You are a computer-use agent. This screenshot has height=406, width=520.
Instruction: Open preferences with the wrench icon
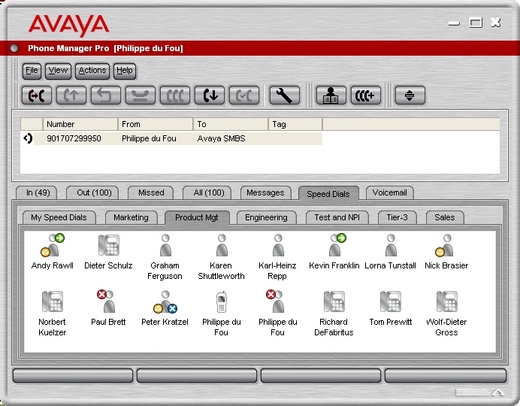click(x=284, y=95)
